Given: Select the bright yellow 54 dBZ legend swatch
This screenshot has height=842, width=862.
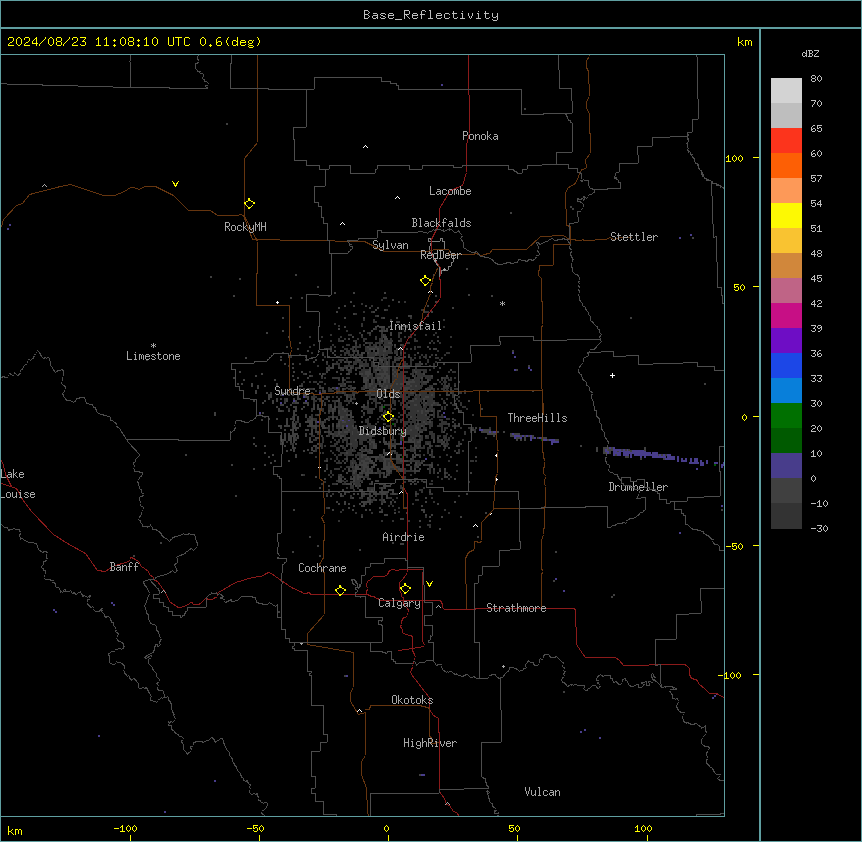Looking at the screenshot, I should tap(786, 215).
